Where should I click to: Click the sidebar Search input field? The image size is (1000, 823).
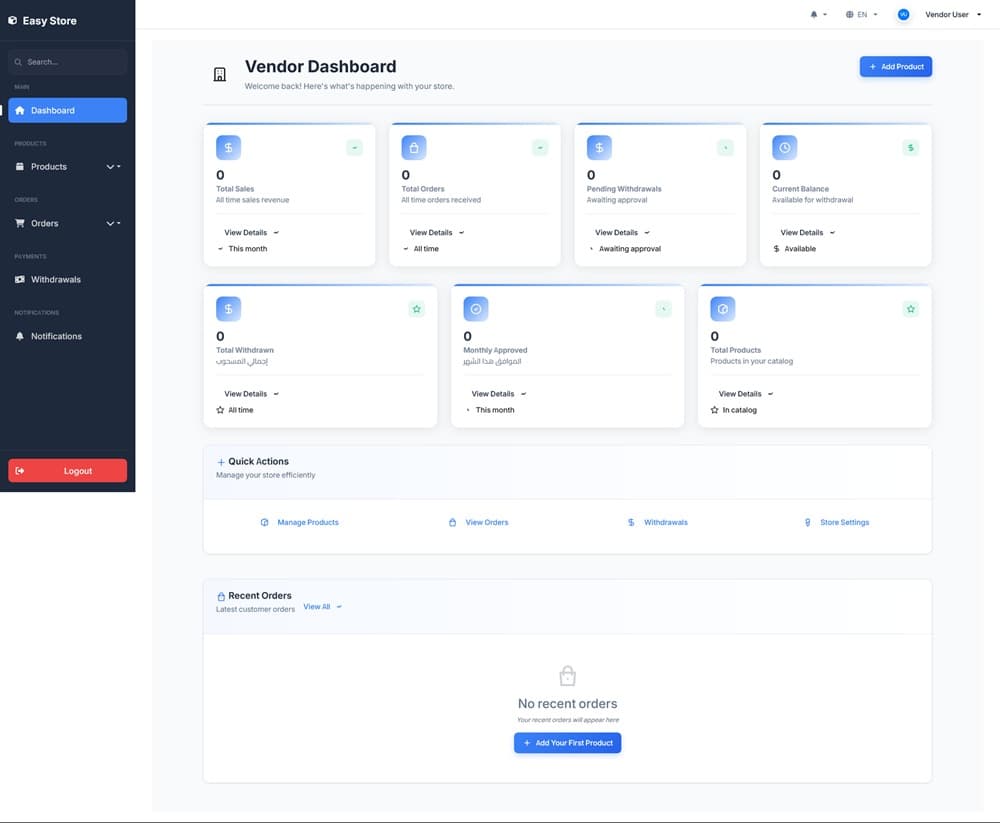[x=70, y=62]
